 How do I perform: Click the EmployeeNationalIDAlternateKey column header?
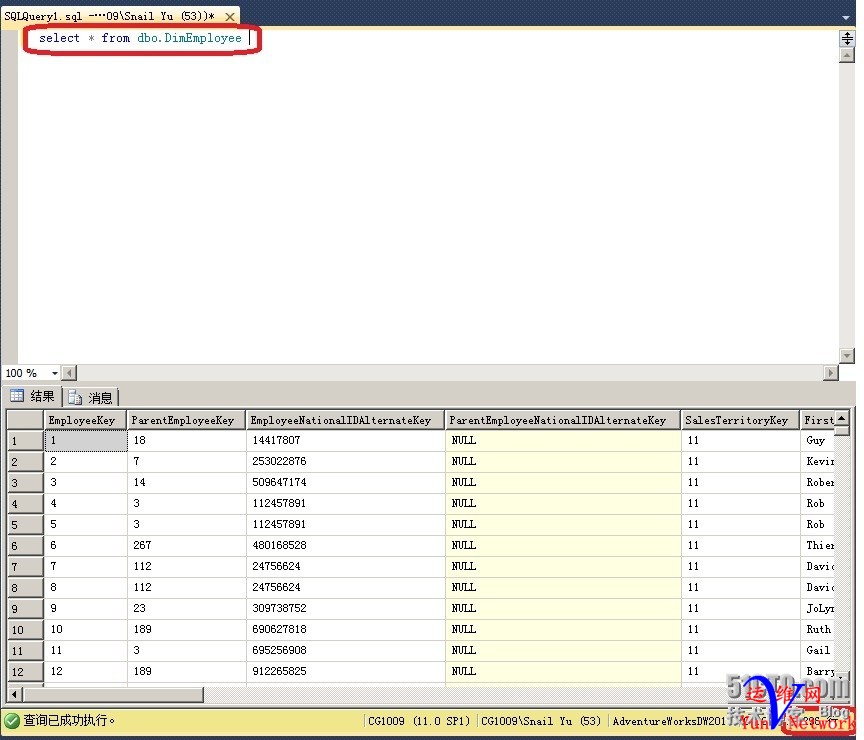click(345, 420)
